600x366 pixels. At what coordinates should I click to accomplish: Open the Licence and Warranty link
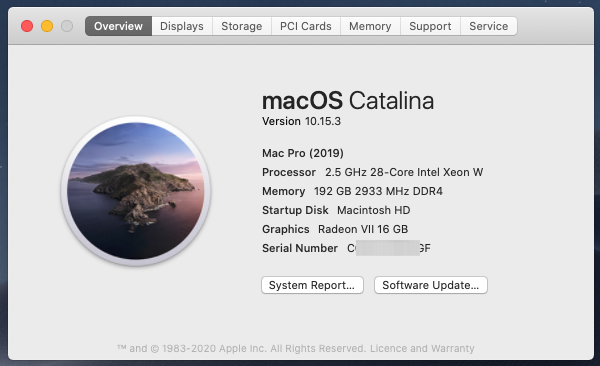coord(422,348)
